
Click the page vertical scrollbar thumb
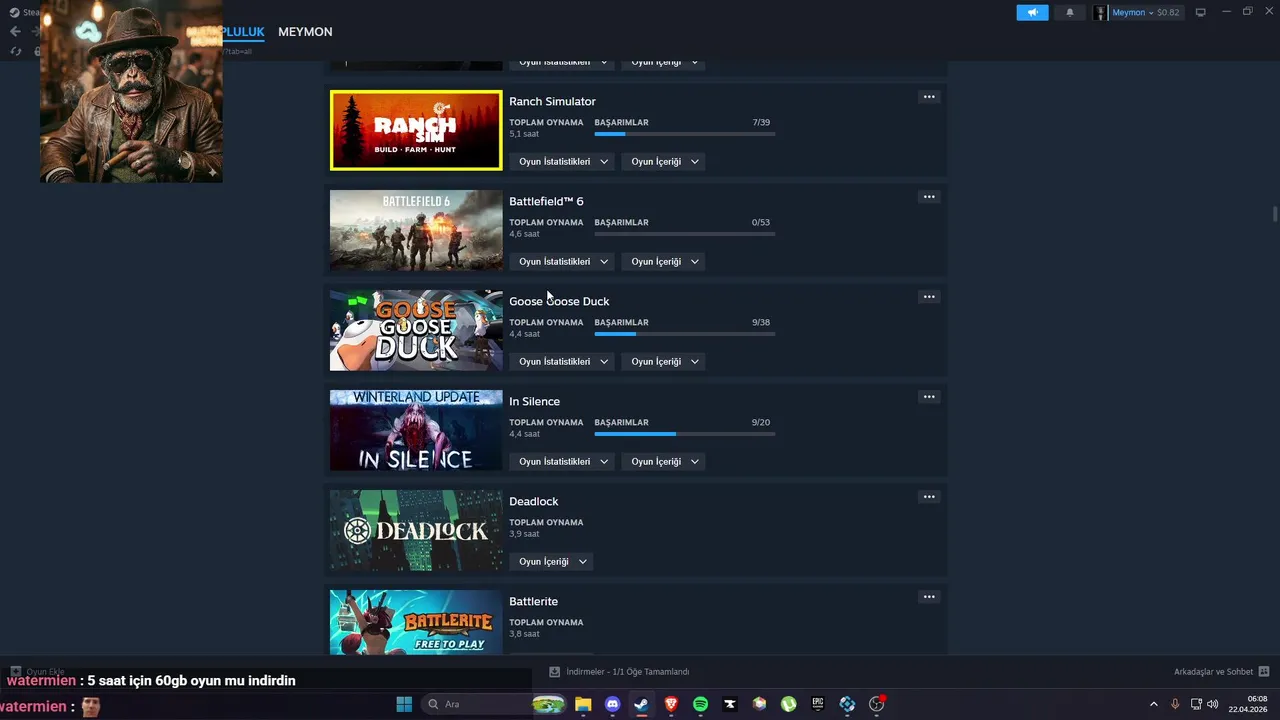click(x=1274, y=215)
